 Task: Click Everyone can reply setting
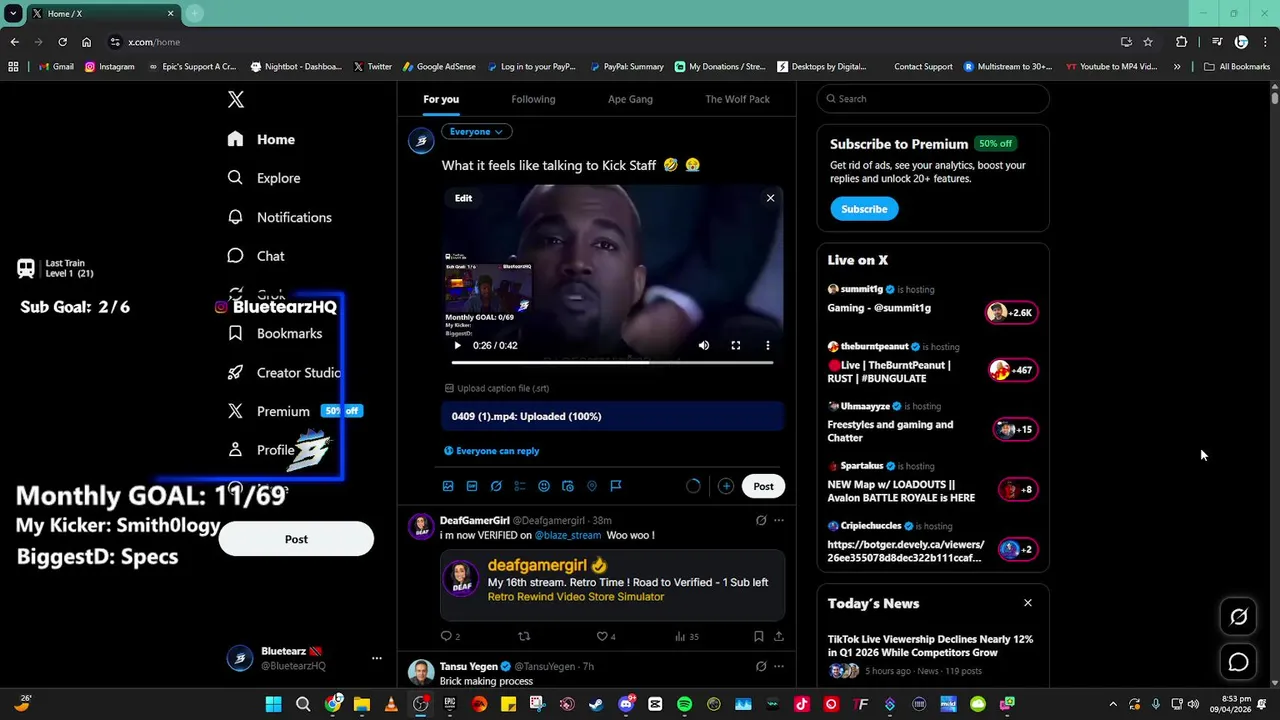pyautogui.click(x=491, y=451)
